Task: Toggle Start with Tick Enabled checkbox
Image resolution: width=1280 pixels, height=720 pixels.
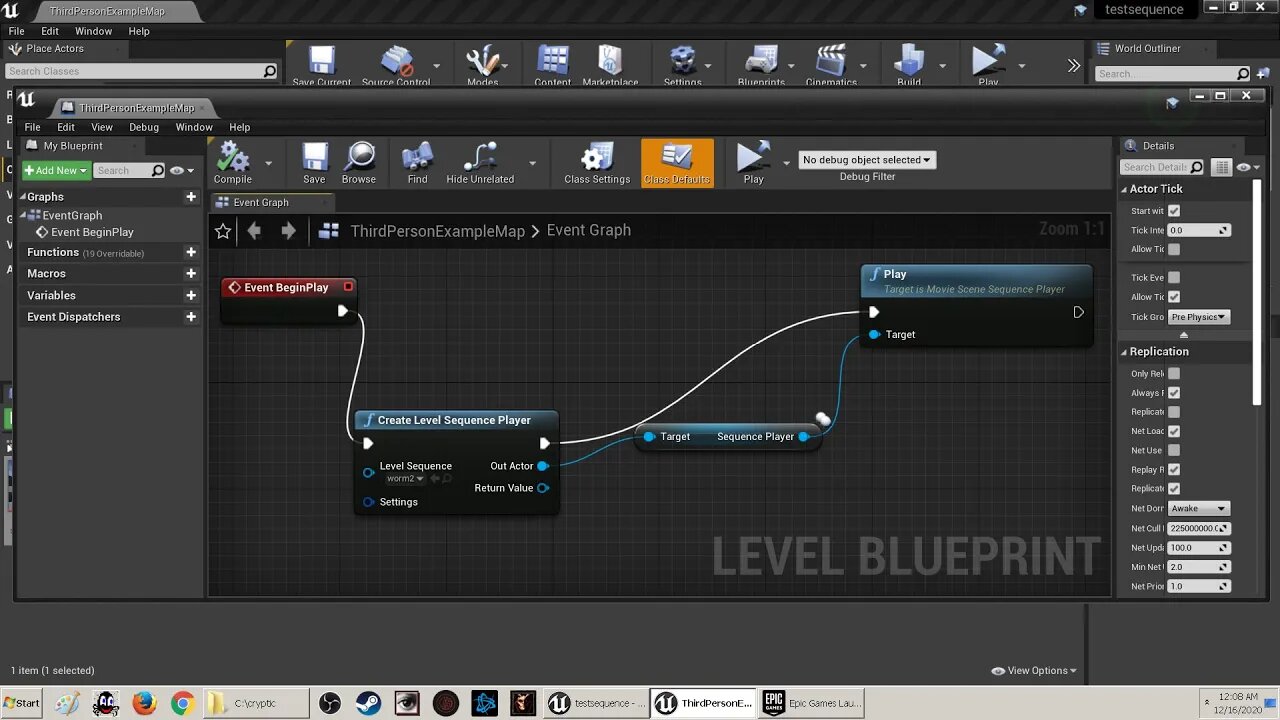Action: [1174, 211]
